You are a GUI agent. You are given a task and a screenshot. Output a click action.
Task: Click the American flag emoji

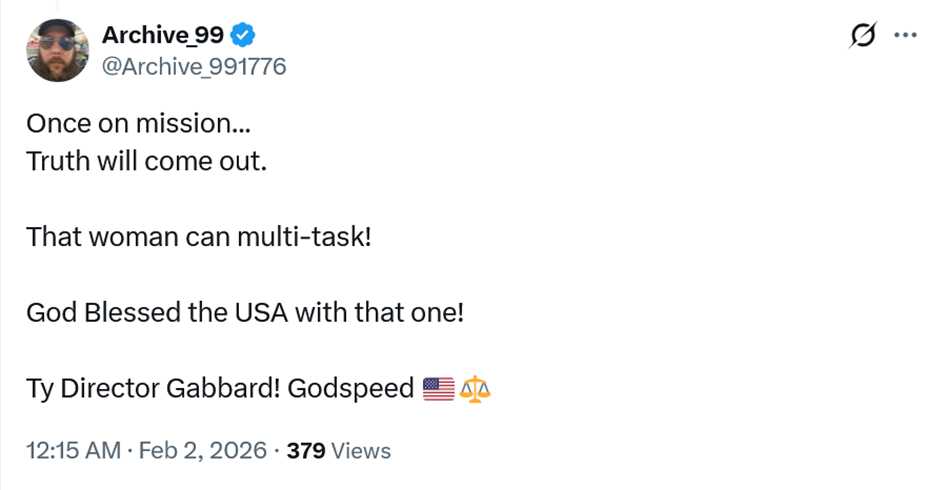click(438, 388)
